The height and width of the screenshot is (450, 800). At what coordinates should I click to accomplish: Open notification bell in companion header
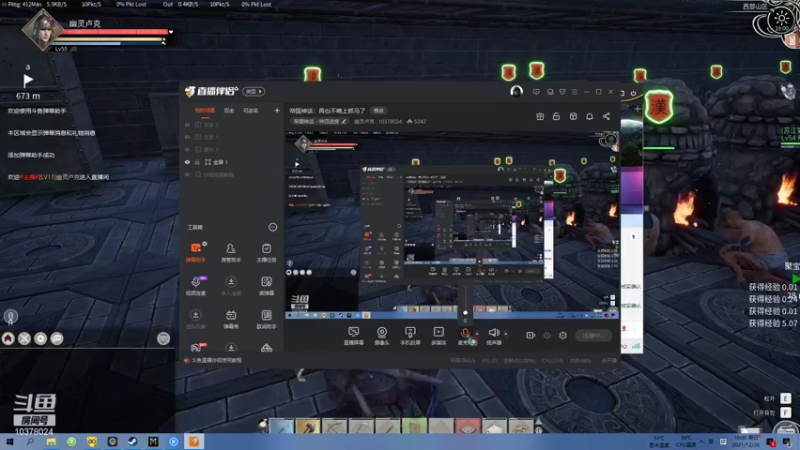(x=589, y=116)
